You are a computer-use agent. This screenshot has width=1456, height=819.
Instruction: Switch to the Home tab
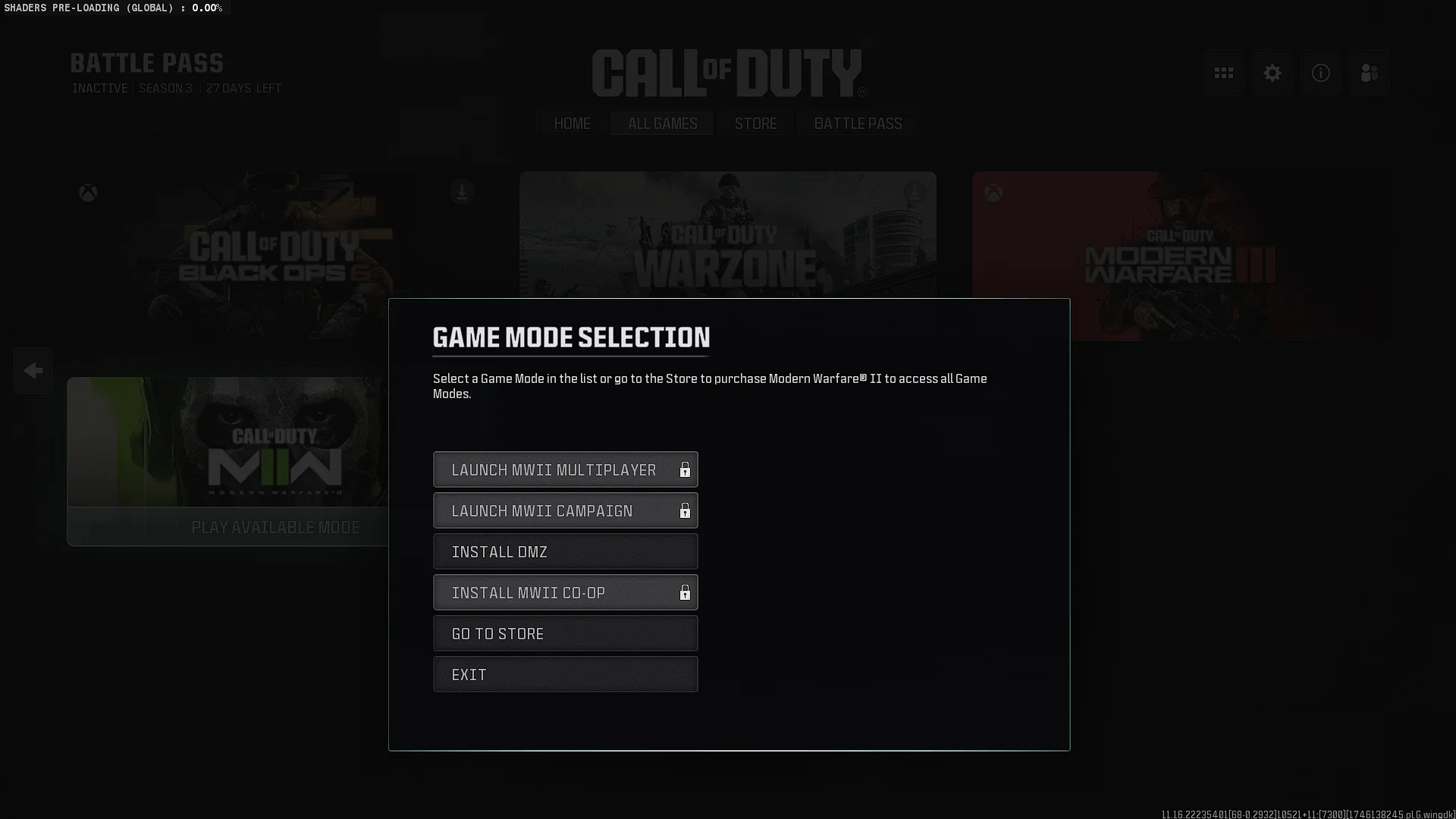[x=572, y=124]
